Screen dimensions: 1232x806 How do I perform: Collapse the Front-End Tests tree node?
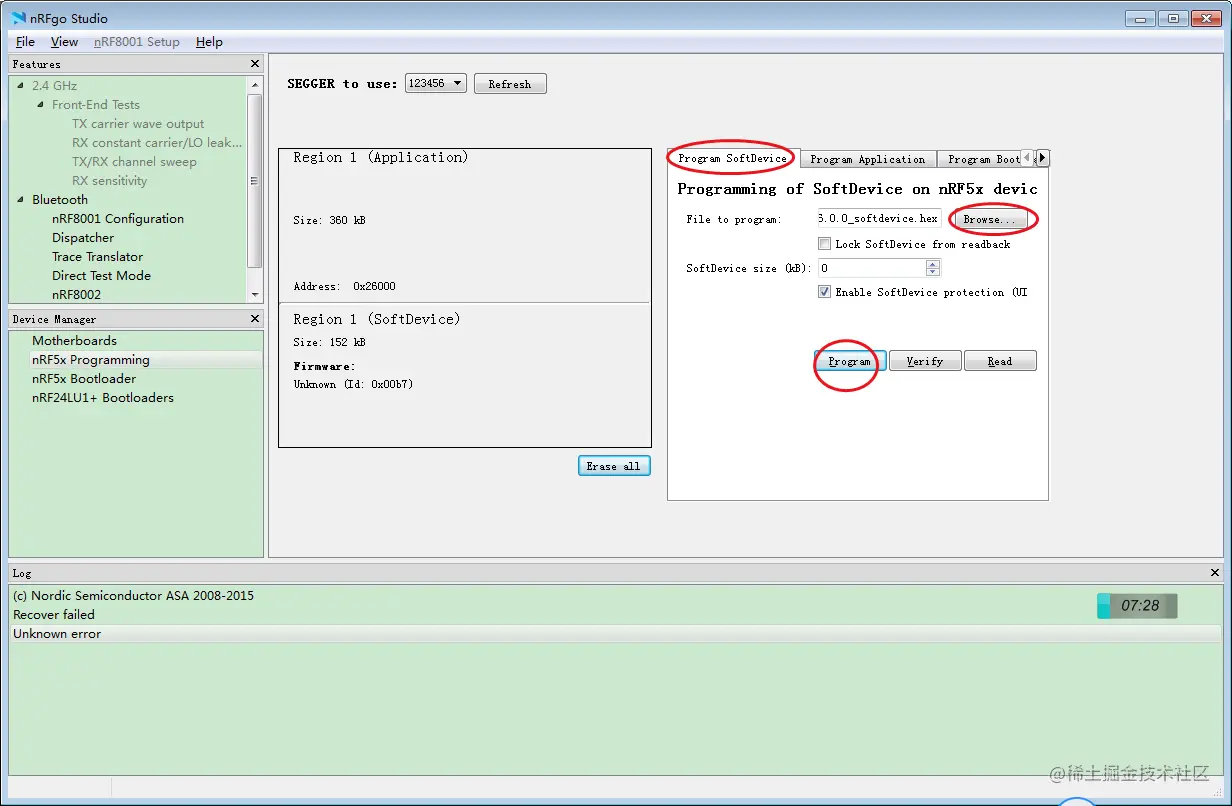[41, 105]
